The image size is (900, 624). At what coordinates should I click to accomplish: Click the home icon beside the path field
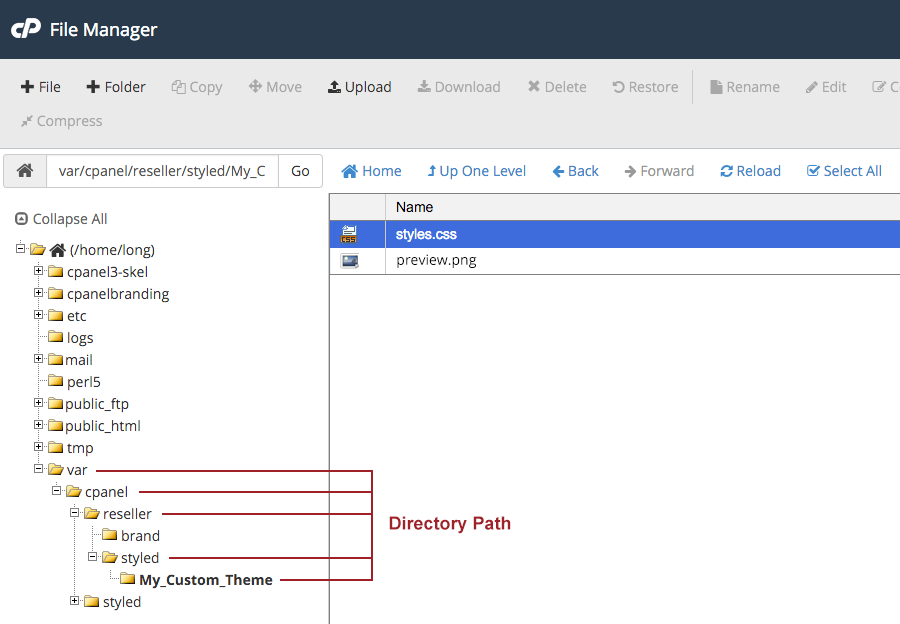(x=25, y=171)
